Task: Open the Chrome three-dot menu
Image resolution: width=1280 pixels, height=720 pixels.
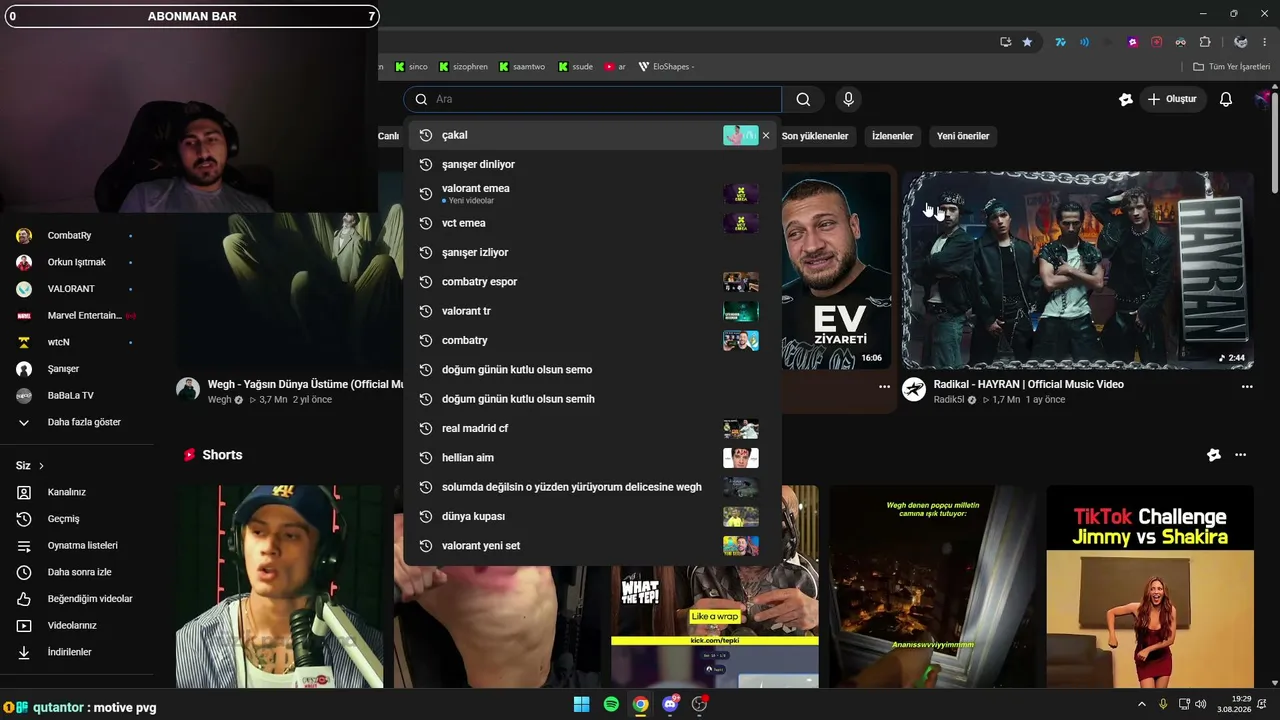Action: point(1265,42)
